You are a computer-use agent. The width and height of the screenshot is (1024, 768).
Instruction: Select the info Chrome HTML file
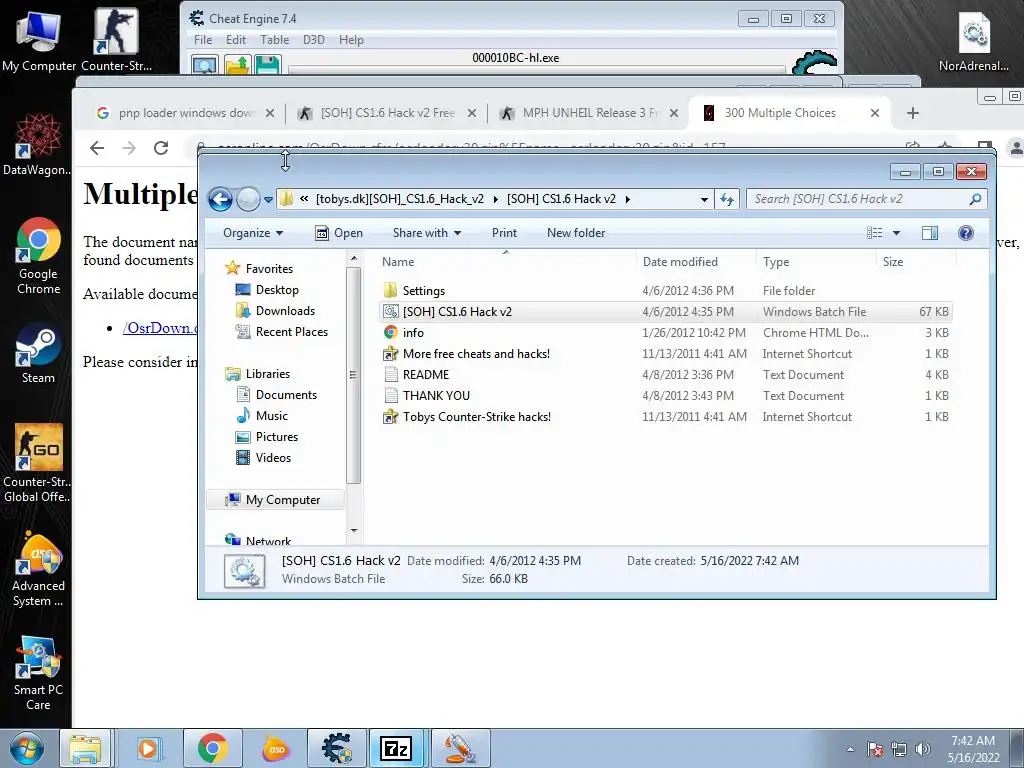(x=413, y=332)
